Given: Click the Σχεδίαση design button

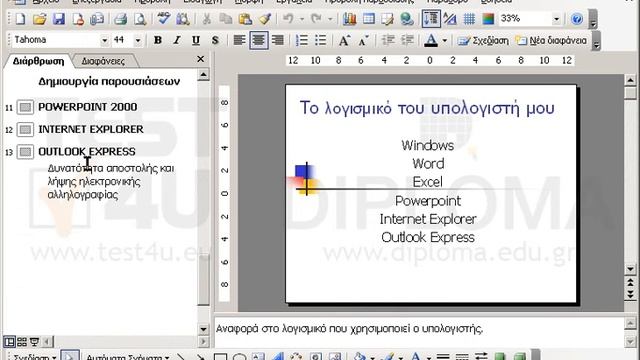Looking at the screenshot, I should pos(483,40).
